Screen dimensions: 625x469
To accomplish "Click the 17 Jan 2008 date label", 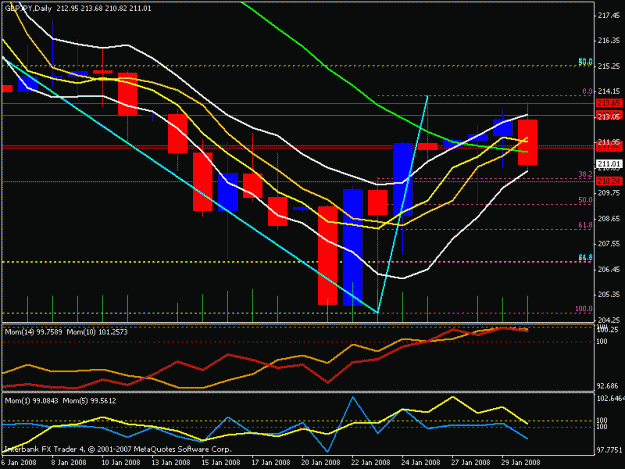I will [x=270, y=462].
